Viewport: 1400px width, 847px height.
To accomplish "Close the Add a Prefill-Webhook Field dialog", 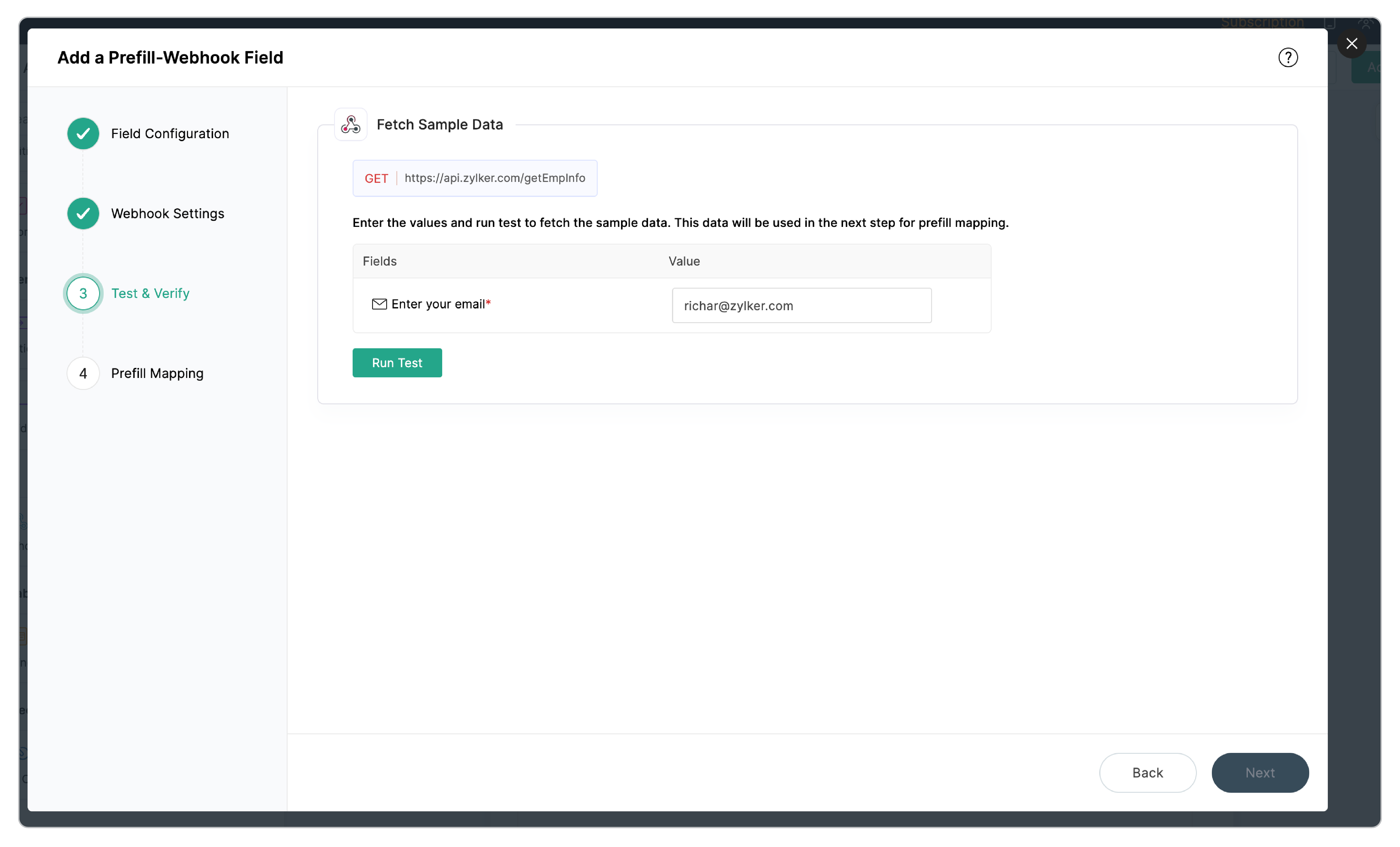I will pos(1352,44).
